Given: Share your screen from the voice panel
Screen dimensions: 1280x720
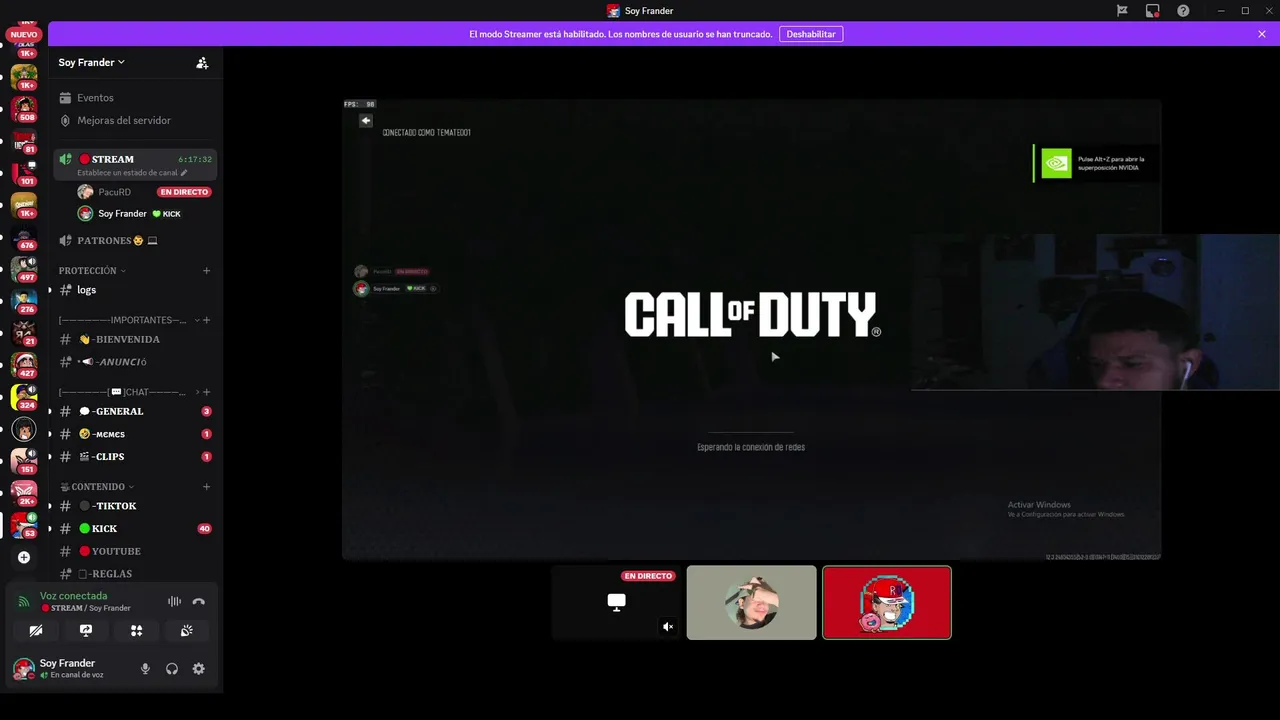Looking at the screenshot, I should coord(86,630).
